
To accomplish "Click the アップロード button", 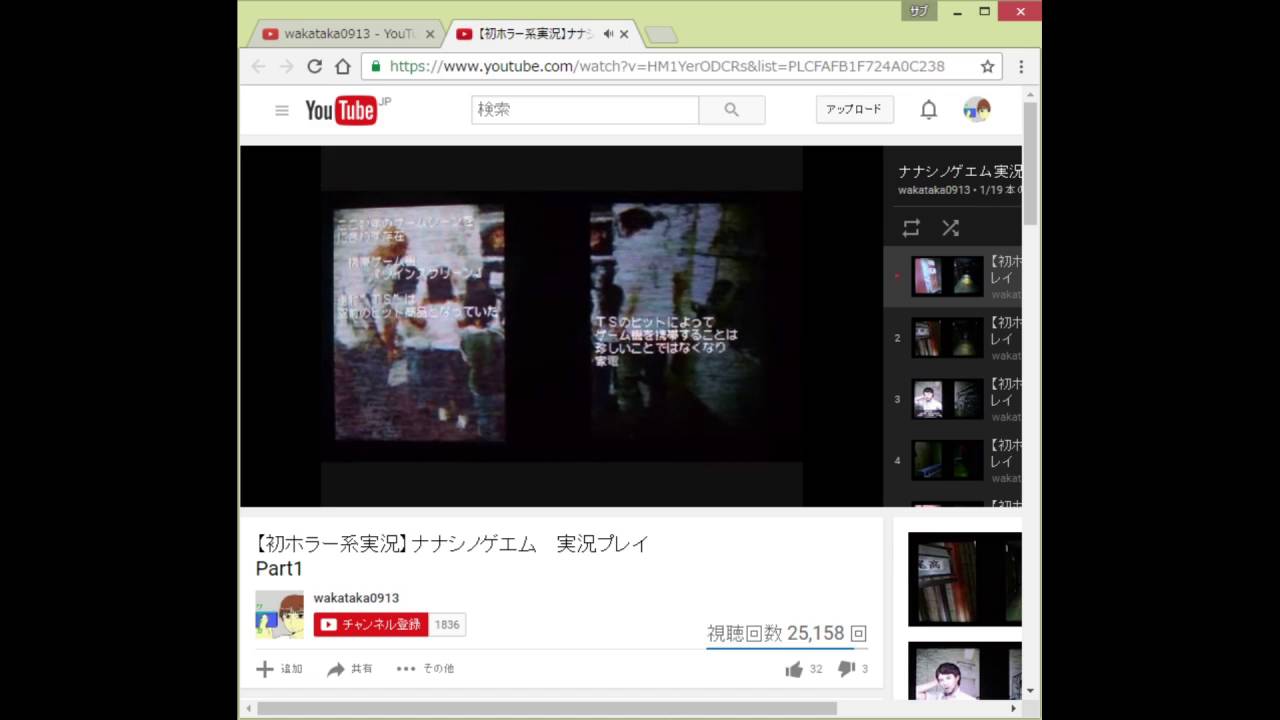I will 854,110.
